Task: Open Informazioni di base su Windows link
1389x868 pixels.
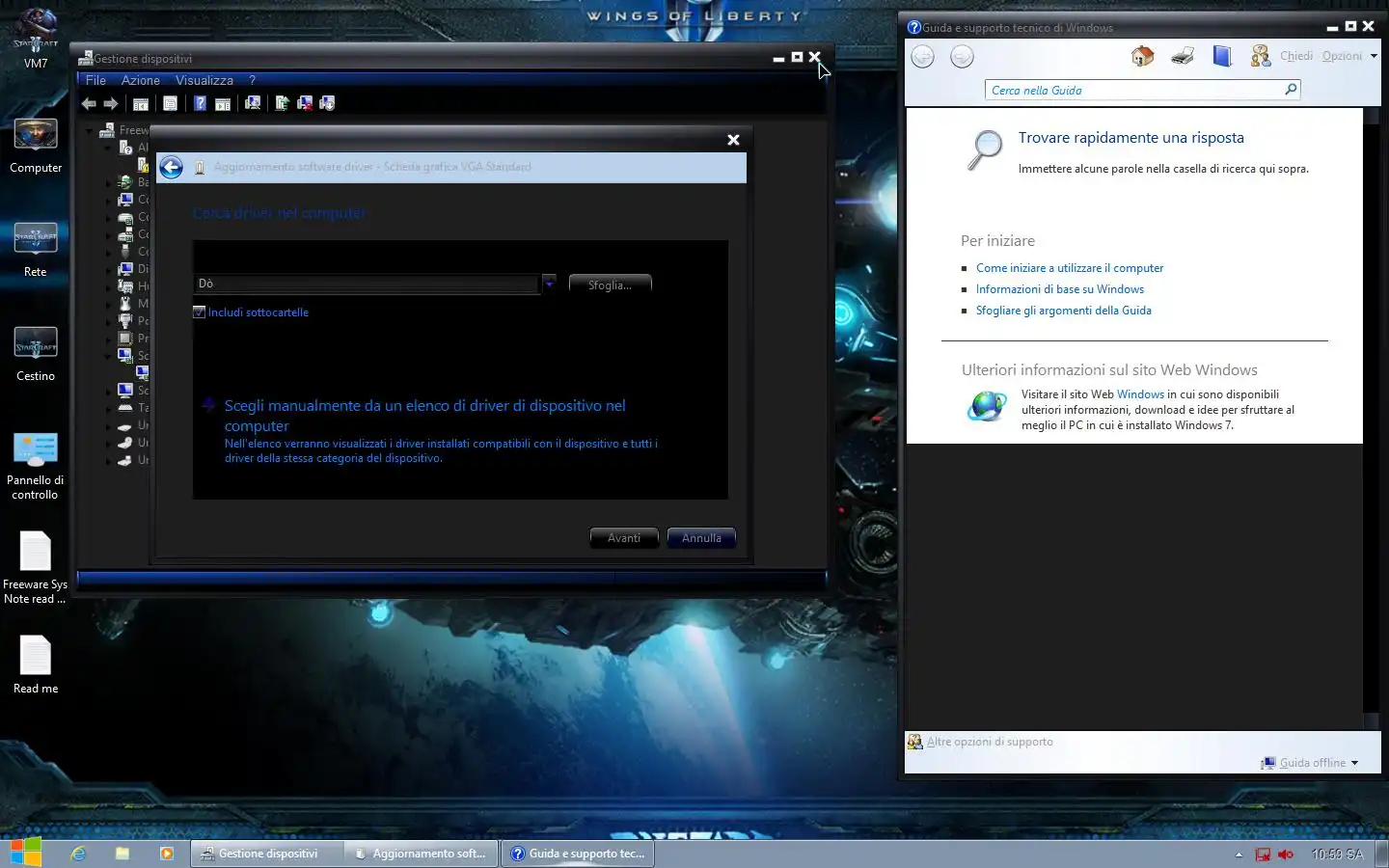Action: click(1060, 289)
